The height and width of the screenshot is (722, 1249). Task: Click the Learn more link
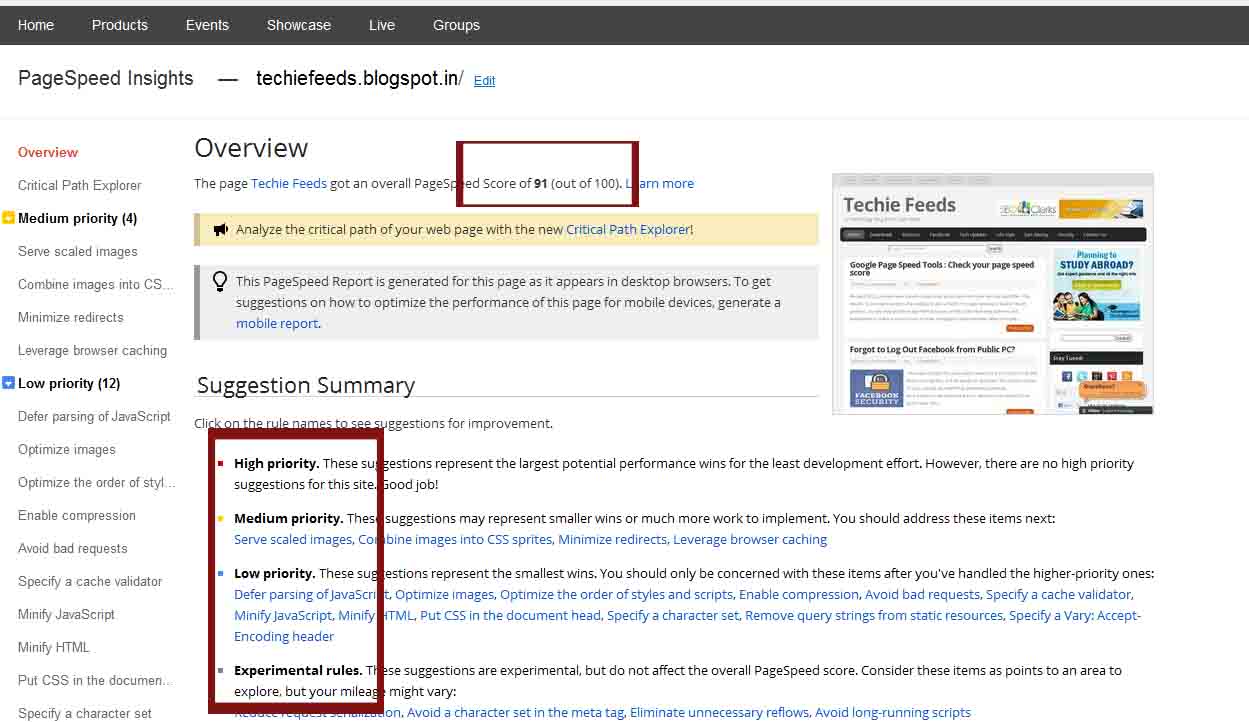click(x=660, y=183)
